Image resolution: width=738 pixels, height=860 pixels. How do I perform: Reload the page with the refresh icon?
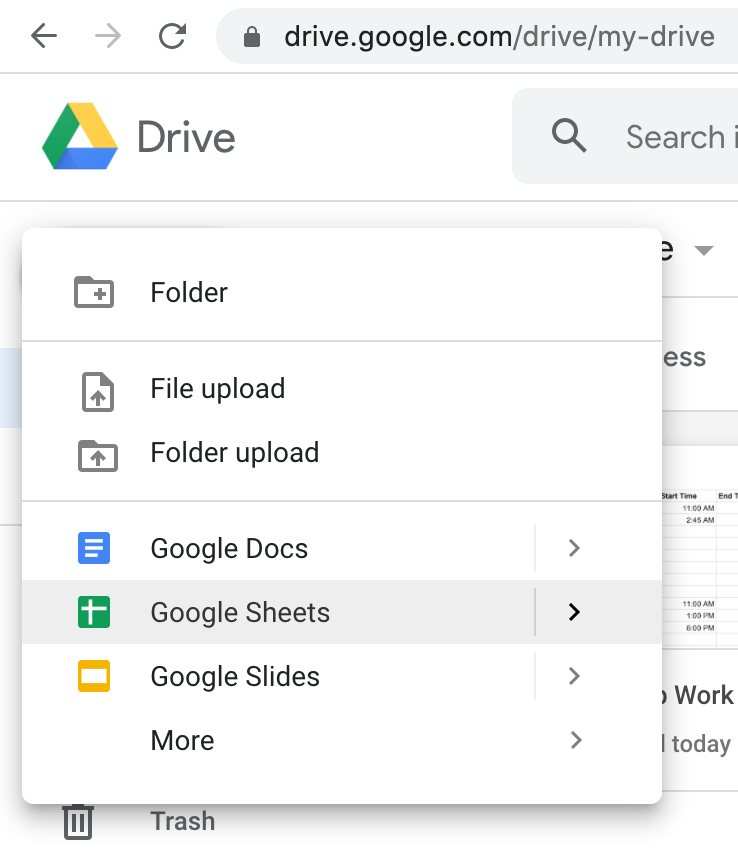point(172,36)
